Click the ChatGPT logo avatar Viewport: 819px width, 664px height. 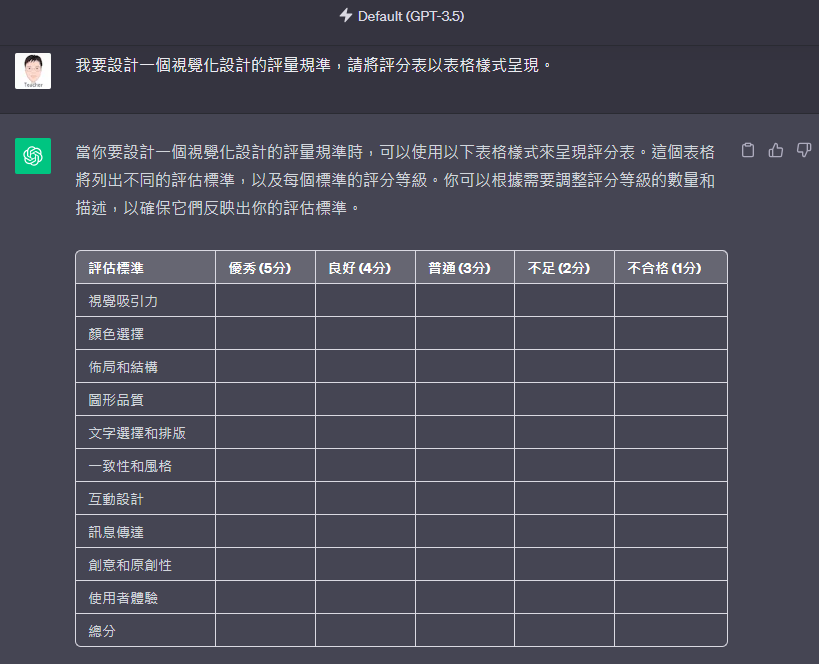33,156
